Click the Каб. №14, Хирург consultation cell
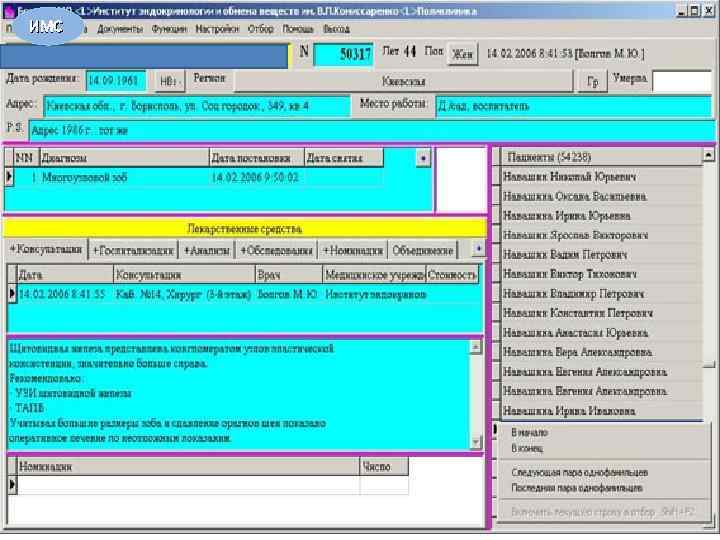720x540 pixels. point(183,294)
